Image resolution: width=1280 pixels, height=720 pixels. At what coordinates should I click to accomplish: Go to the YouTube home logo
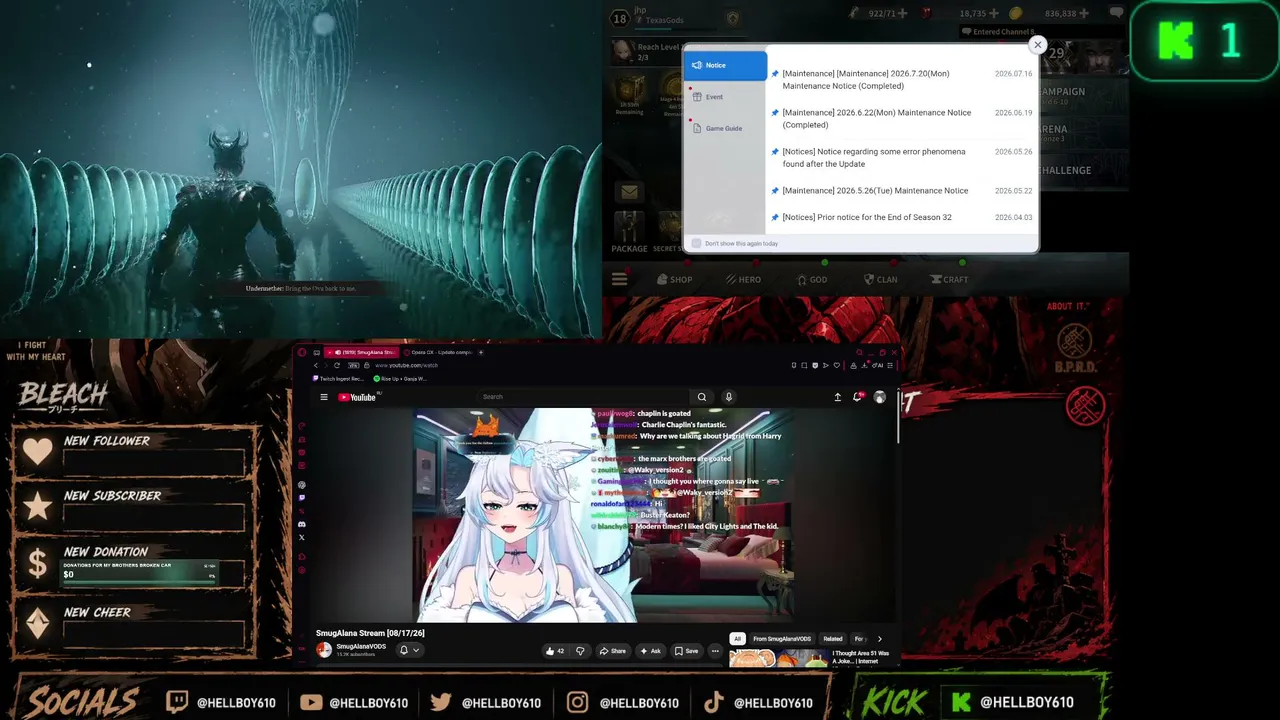(357, 397)
